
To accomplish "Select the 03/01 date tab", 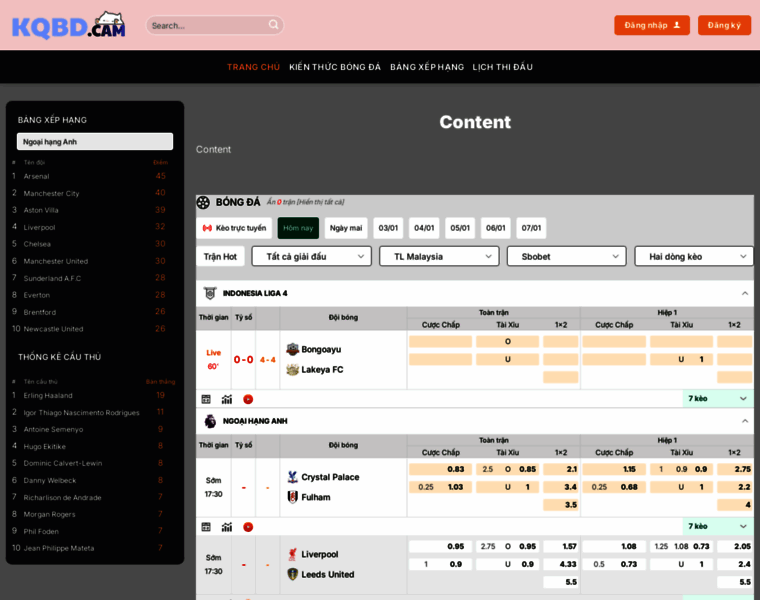I will (388, 228).
